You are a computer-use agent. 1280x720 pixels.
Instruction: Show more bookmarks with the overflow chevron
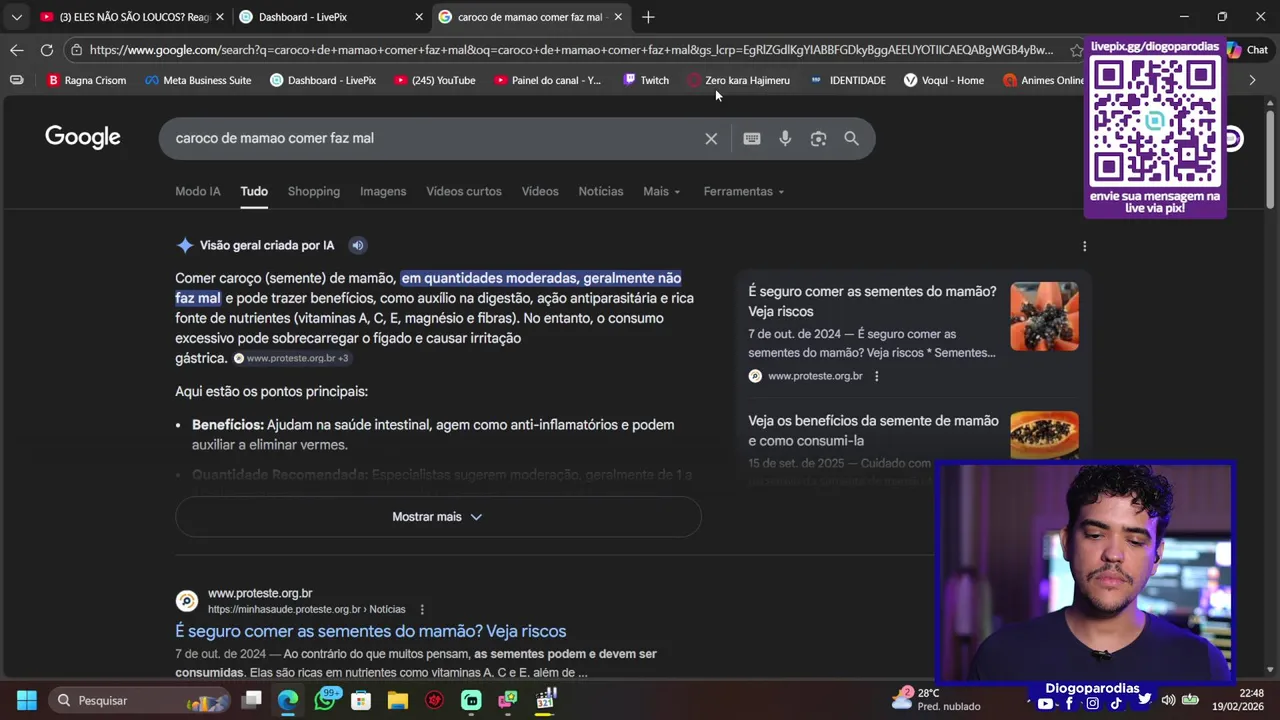pos(1252,80)
